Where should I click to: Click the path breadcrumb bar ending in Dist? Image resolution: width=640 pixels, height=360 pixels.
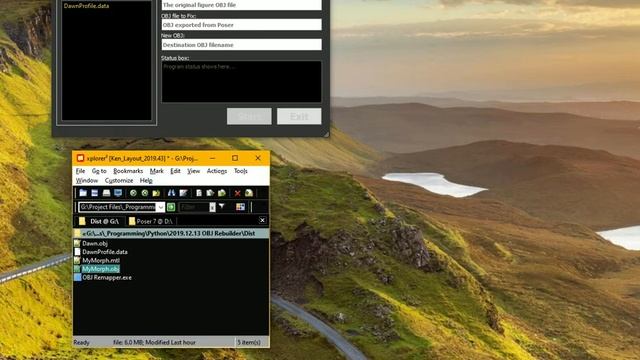[171, 233]
